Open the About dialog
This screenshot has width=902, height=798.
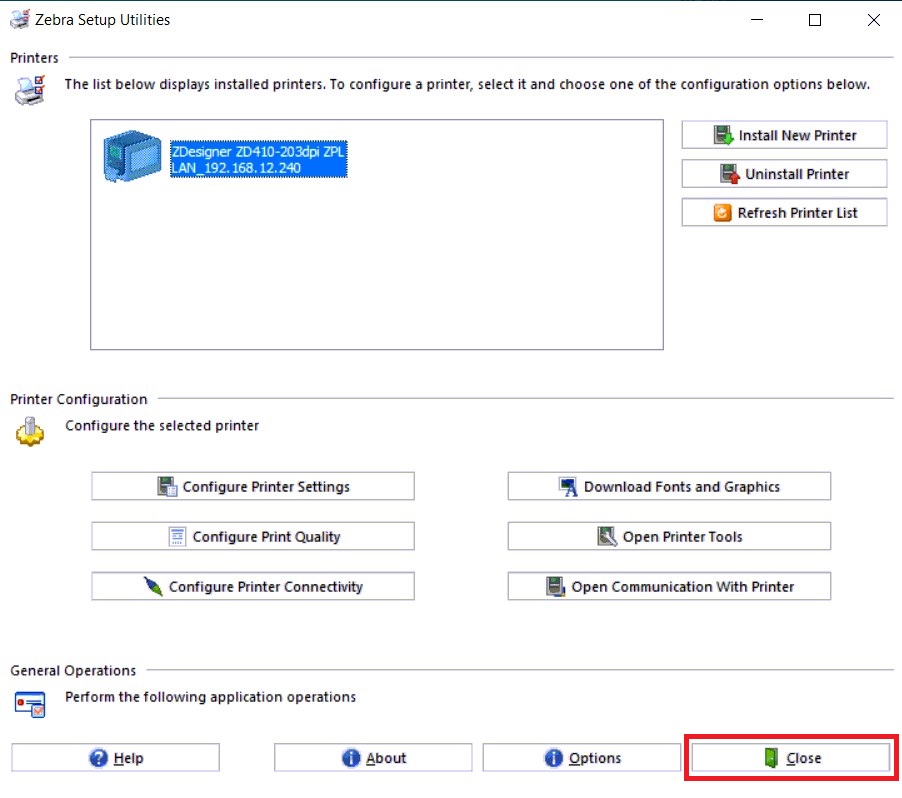point(373,758)
